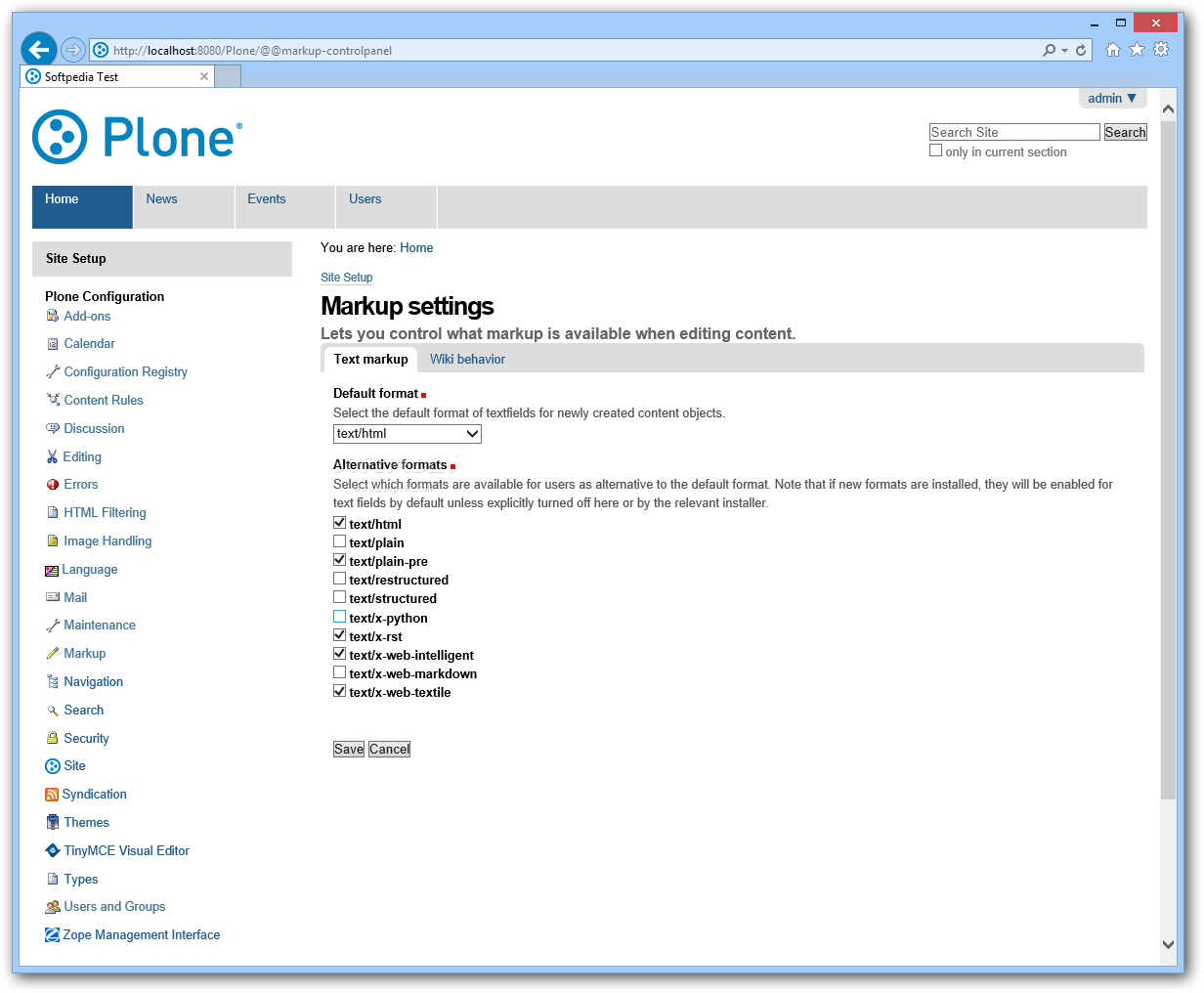Click the Mail envelope icon
Image resolution: width=1204 pixels, height=993 pixels.
pyautogui.click(x=53, y=597)
